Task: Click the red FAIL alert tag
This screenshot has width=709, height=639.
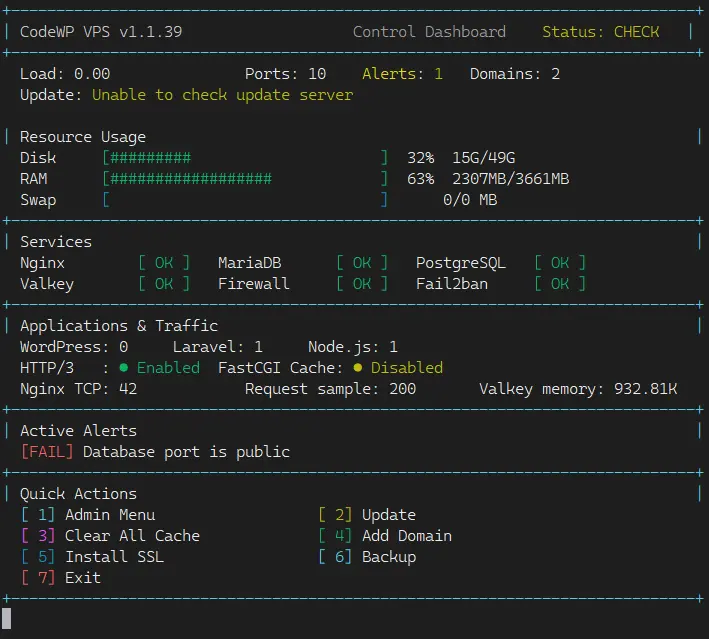Action: coord(47,452)
